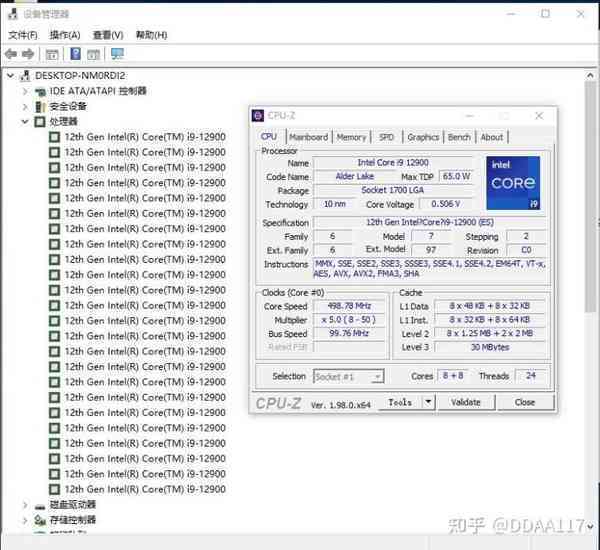Click the Revision value 'C0'
The height and width of the screenshot is (550, 600).
(x=526, y=250)
